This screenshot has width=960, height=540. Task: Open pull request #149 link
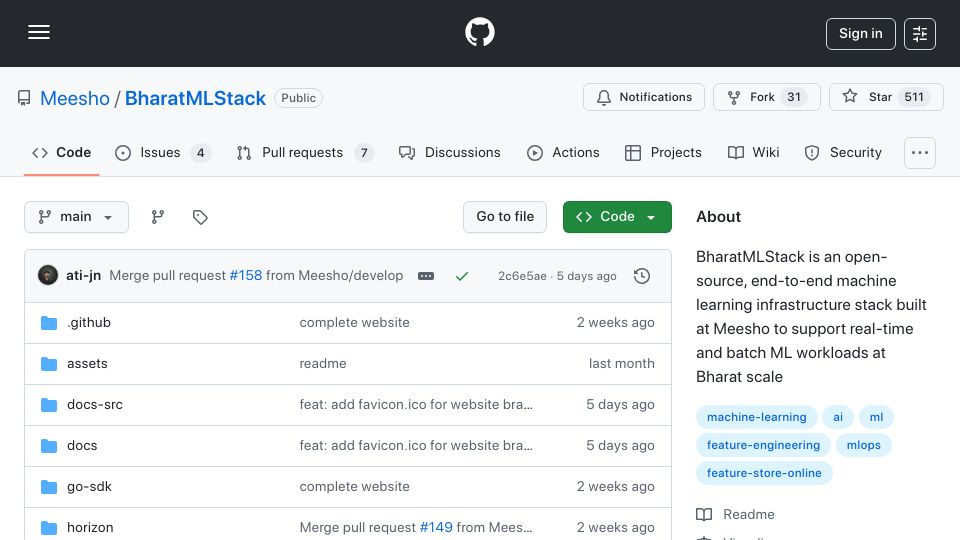pos(436,528)
